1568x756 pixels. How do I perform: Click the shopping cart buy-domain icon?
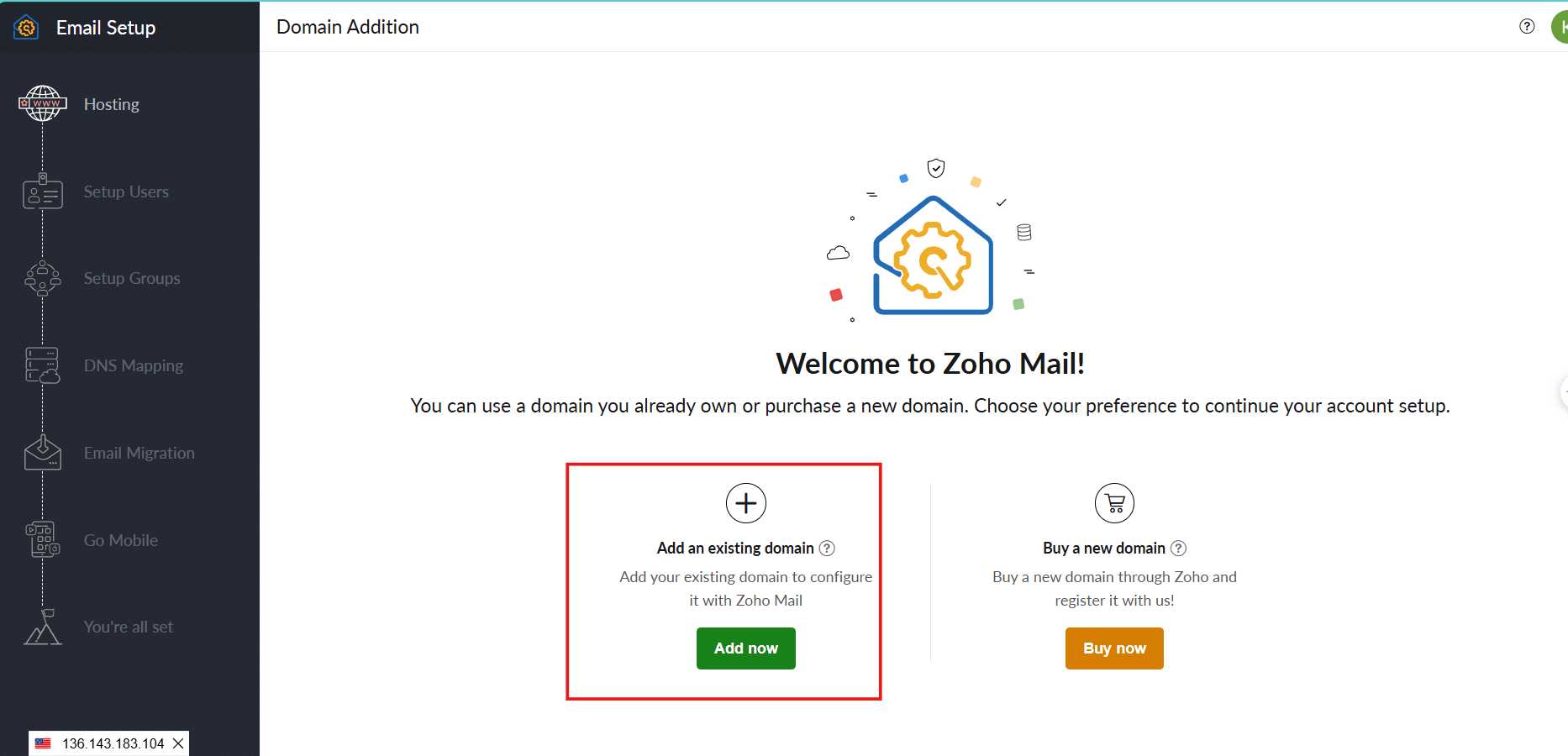1114,503
